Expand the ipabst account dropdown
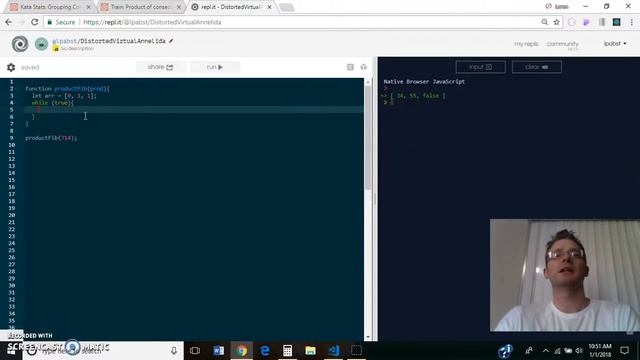Viewport: 640px width, 360px height. (x=615, y=43)
